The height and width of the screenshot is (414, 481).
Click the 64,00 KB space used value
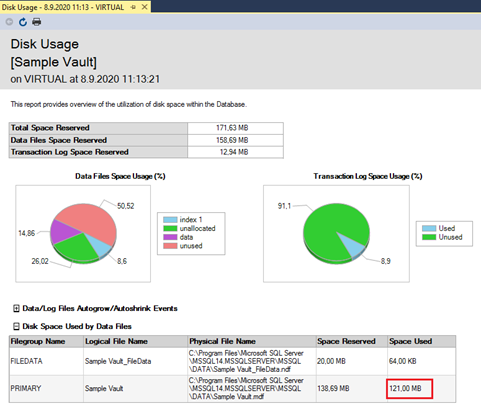pyautogui.click(x=402, y=361)
